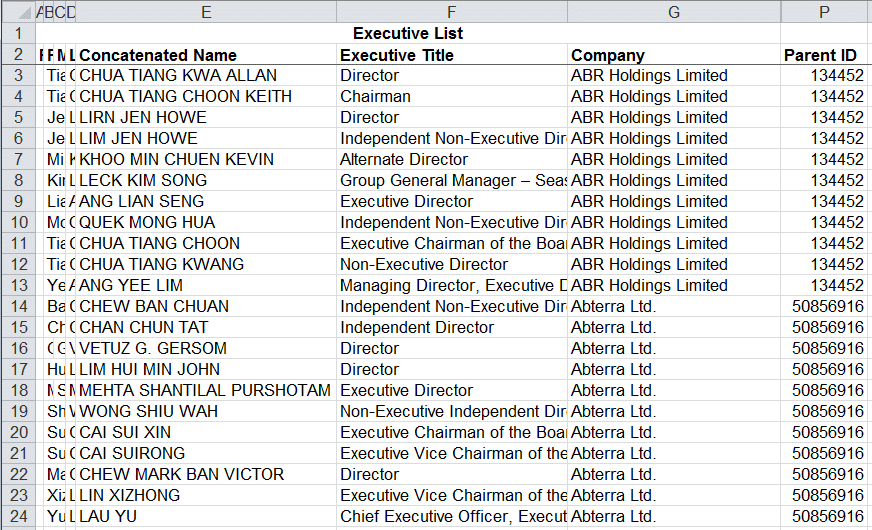
Task: Select cell ANG YEE LIM
Action: point(206,285)
